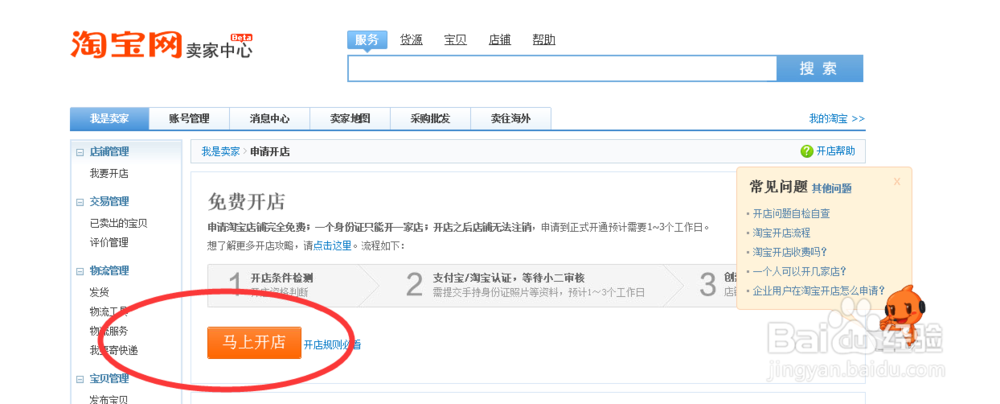Open the 卖往海外 navigation tab
The width and height of the screenshot is (1000, 404).
511,119
